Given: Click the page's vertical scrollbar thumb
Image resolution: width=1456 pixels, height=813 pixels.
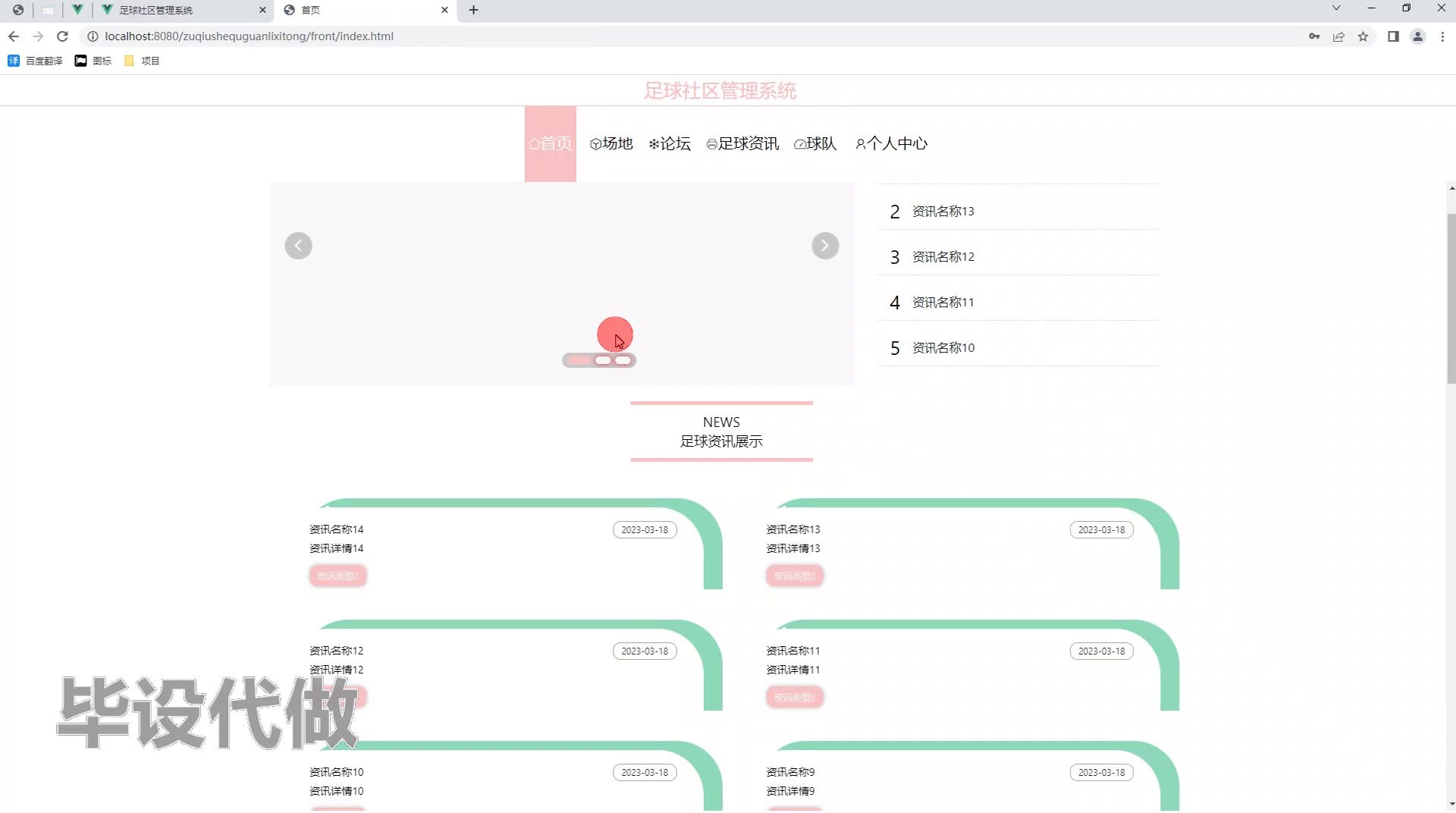Looking at the screenshot, I should pyautogui.click(x=1451, y=298).
